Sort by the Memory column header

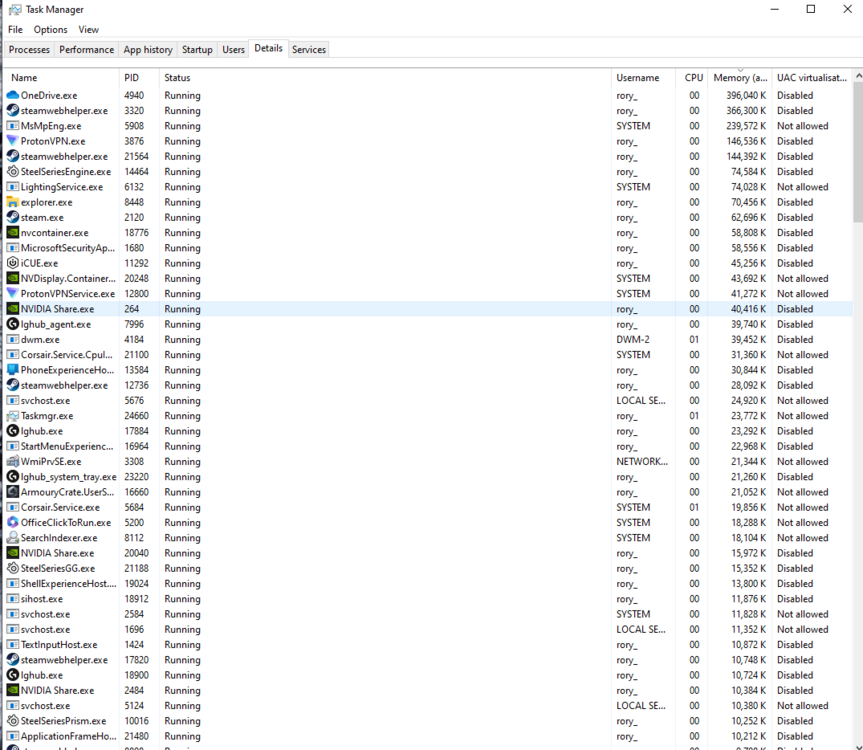click(740, 78)
